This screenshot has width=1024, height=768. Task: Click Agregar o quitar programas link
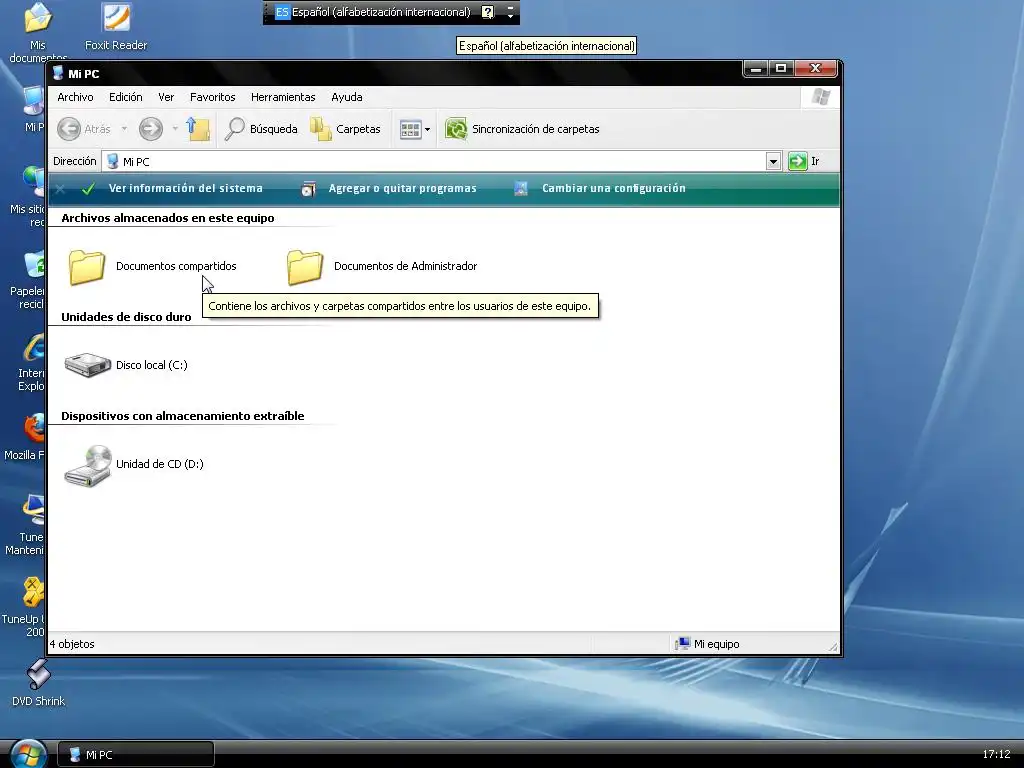tap(402, 188)
